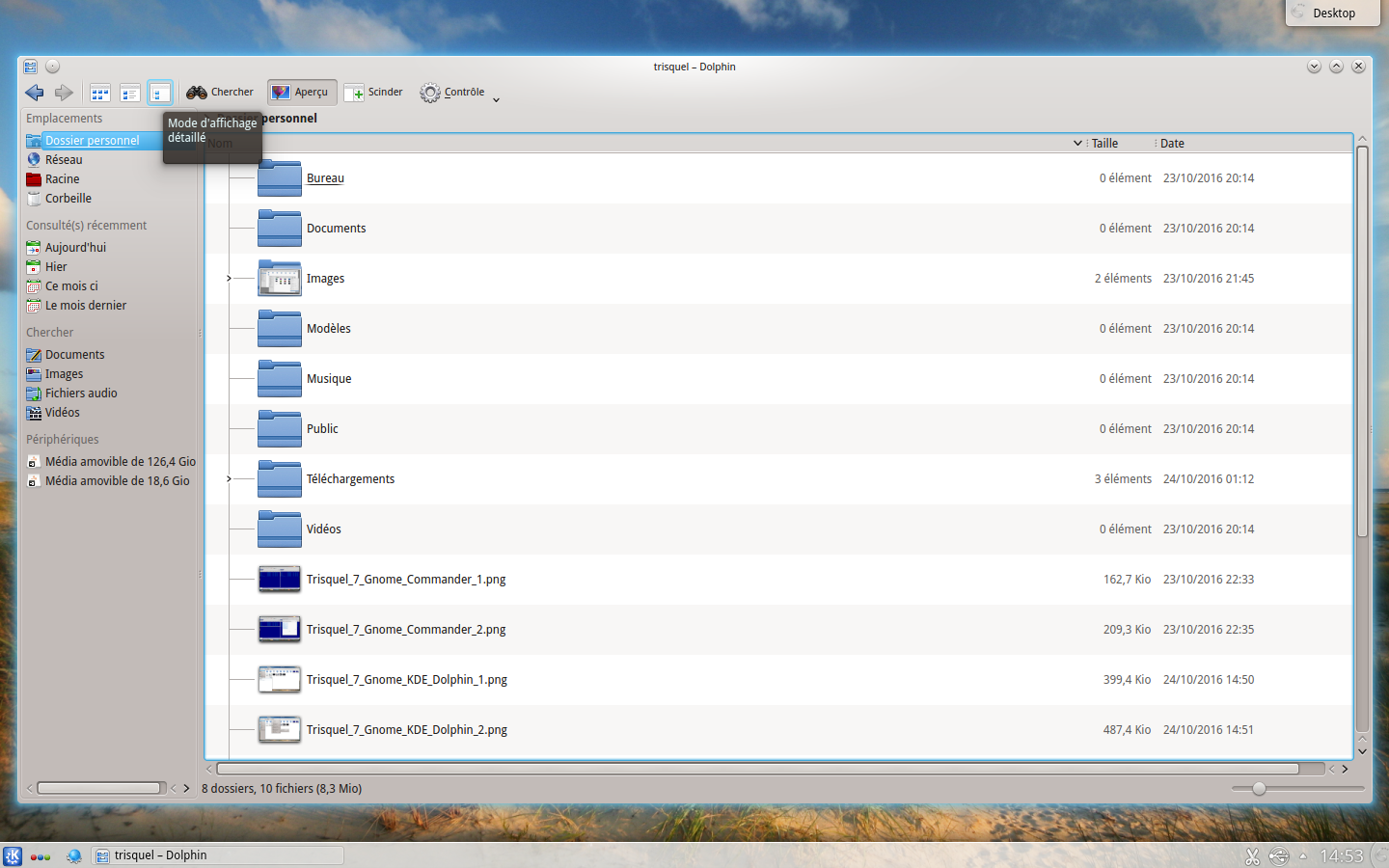Click status text 8 dossiers, 10 fichiers

282,789
